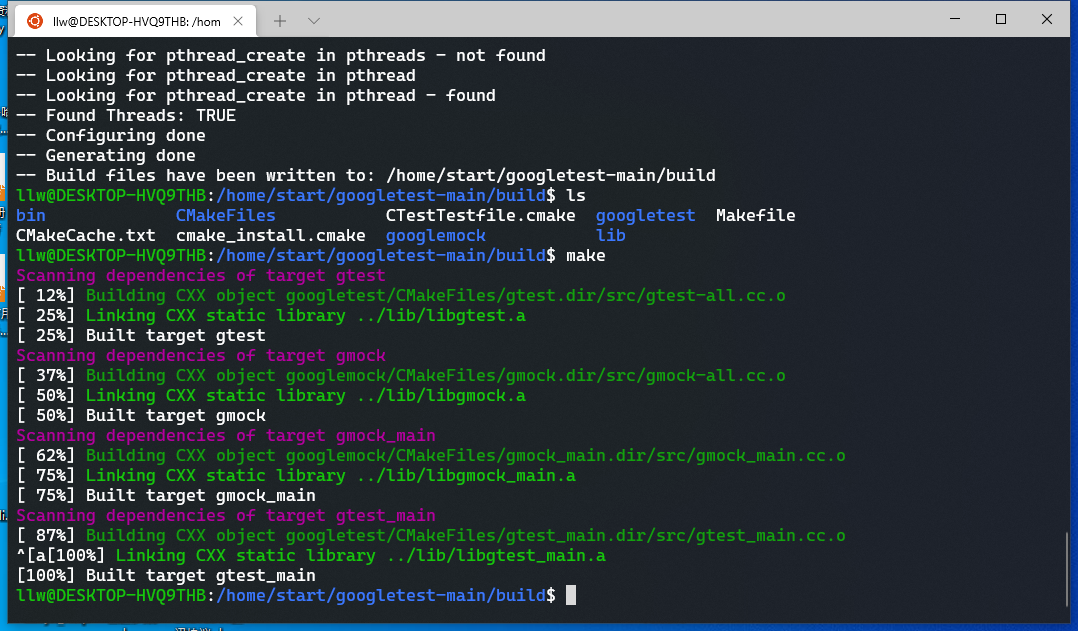Click the 'CMakeFiles' directory name
The image size is (1078, 631).
pyautogui.click(x=226, y=215)
